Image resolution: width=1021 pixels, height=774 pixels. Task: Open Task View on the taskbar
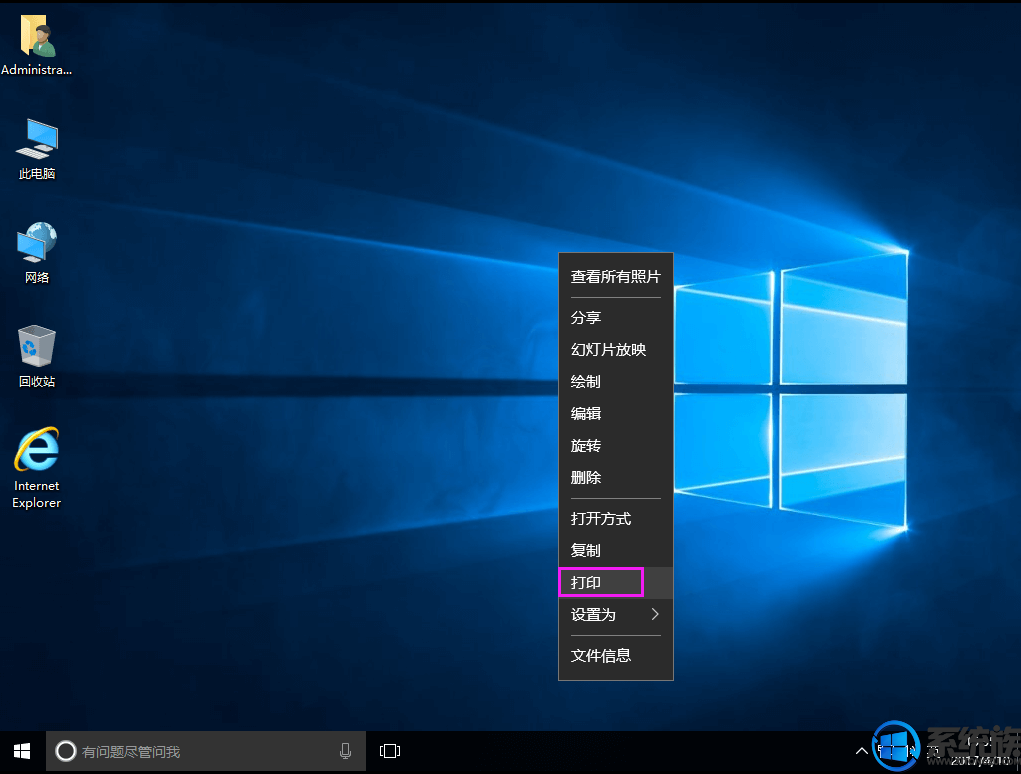[390, 751]
